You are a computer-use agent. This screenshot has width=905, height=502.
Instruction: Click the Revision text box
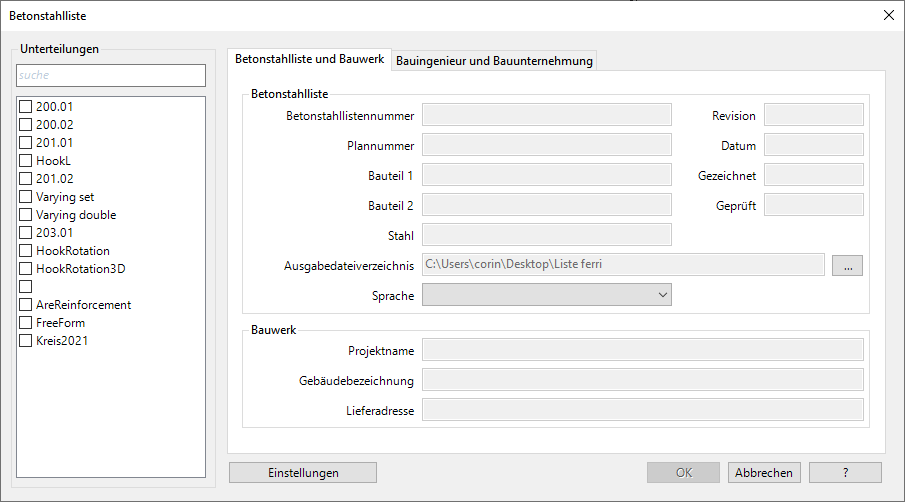[813, 115]
